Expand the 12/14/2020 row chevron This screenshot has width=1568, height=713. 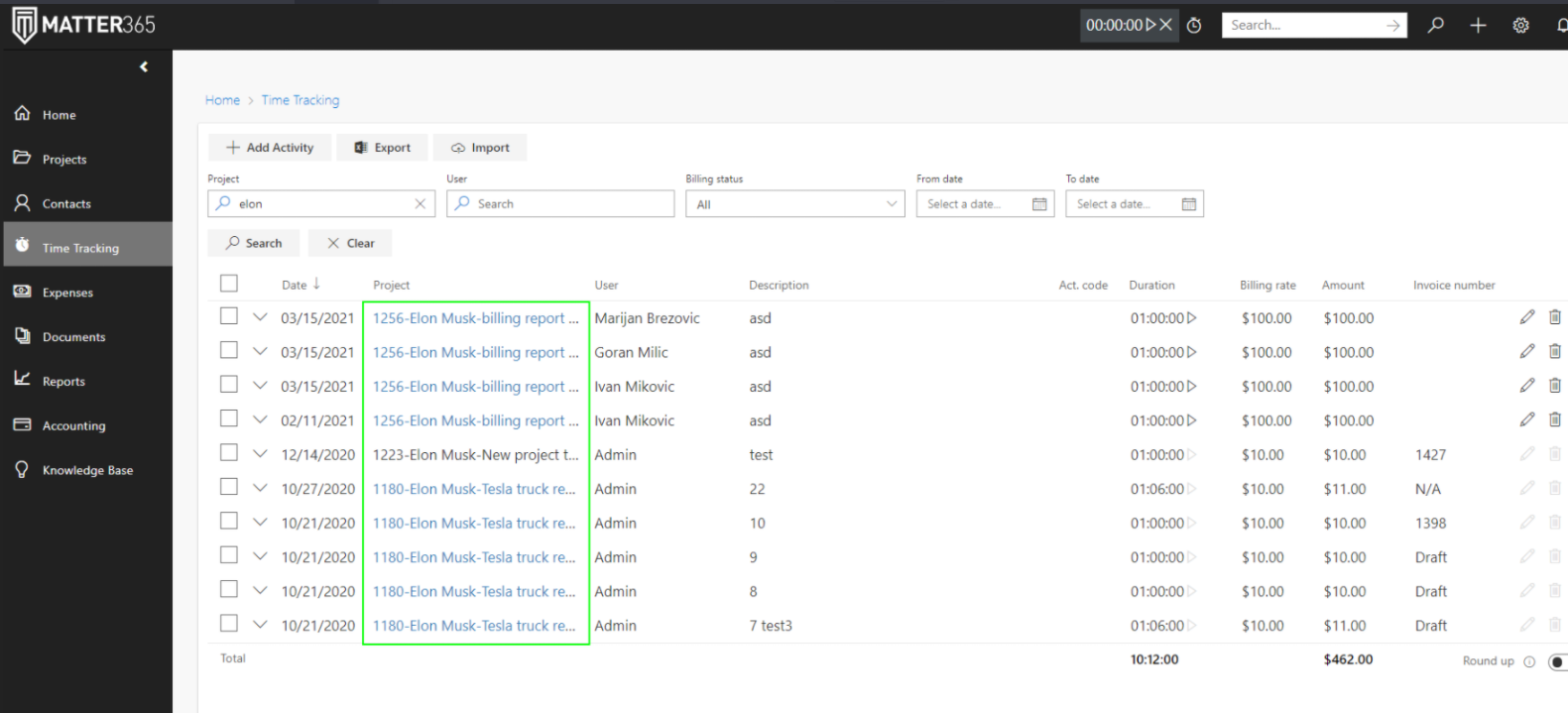[260, 453]
